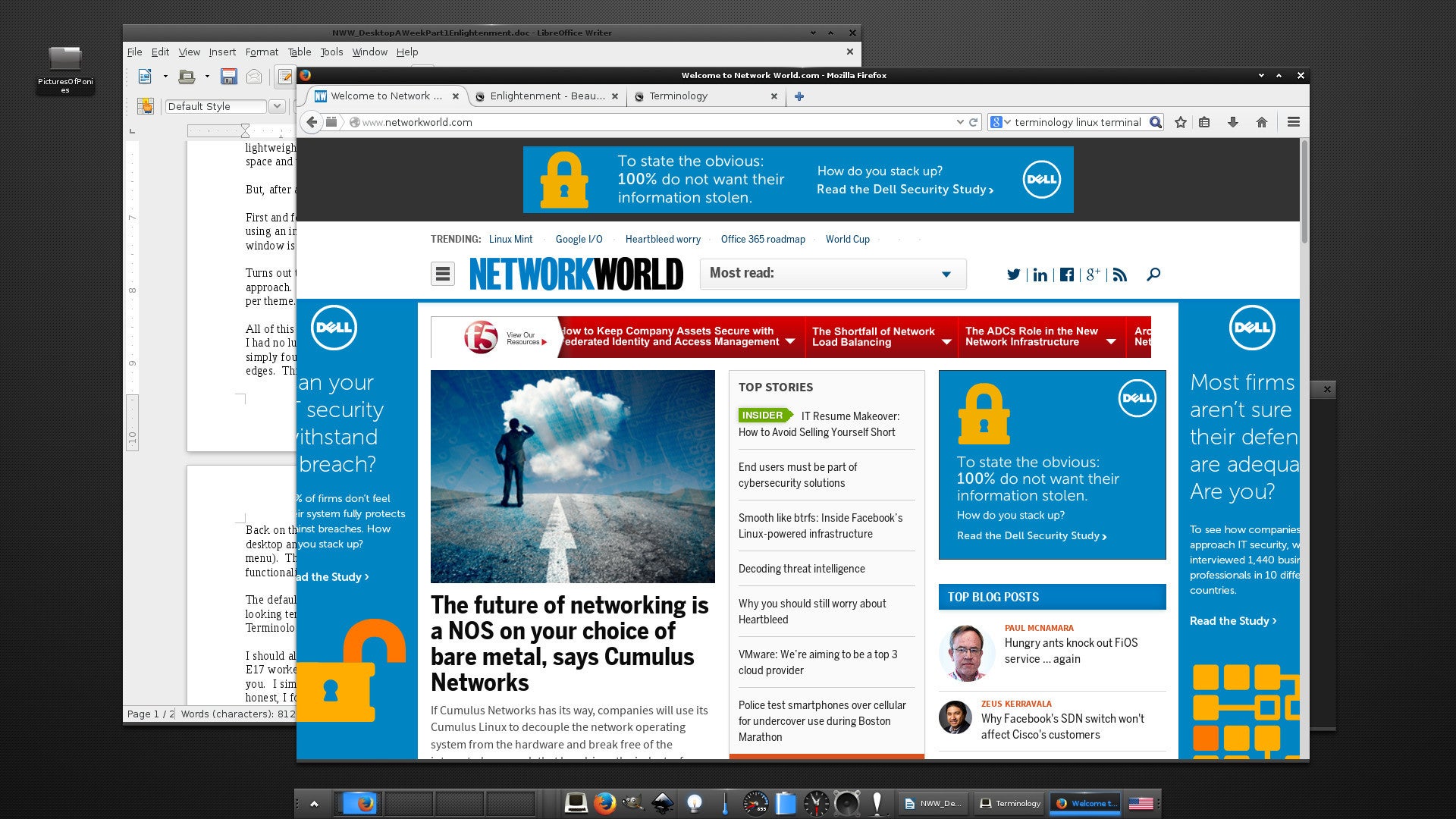
Task: Switch to NWW_De... Writer window in taskbar
Action: pyautogui.click(x=933, y=803)
